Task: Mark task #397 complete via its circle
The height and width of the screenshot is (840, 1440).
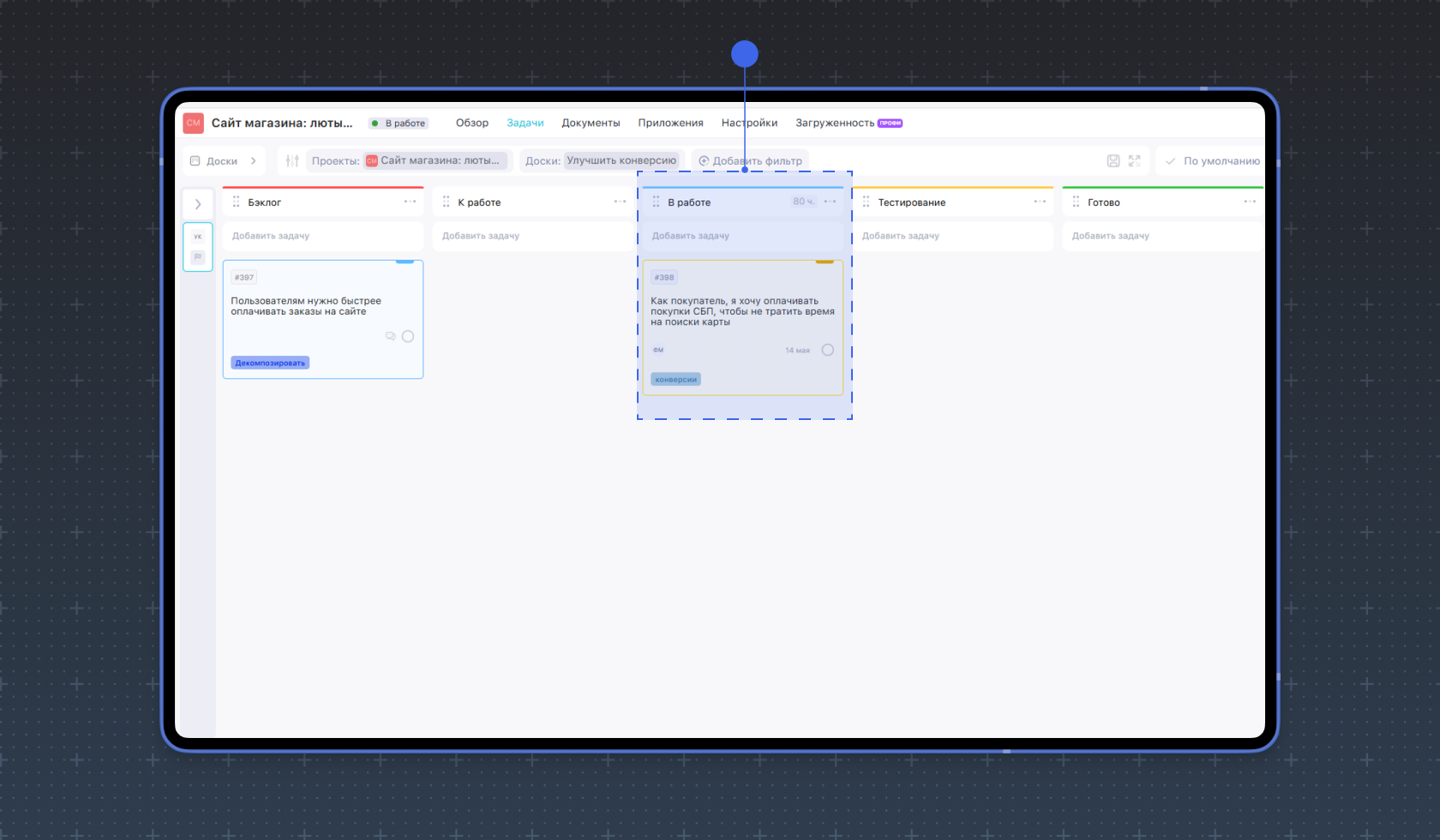Action: click(x=408, y=337)
